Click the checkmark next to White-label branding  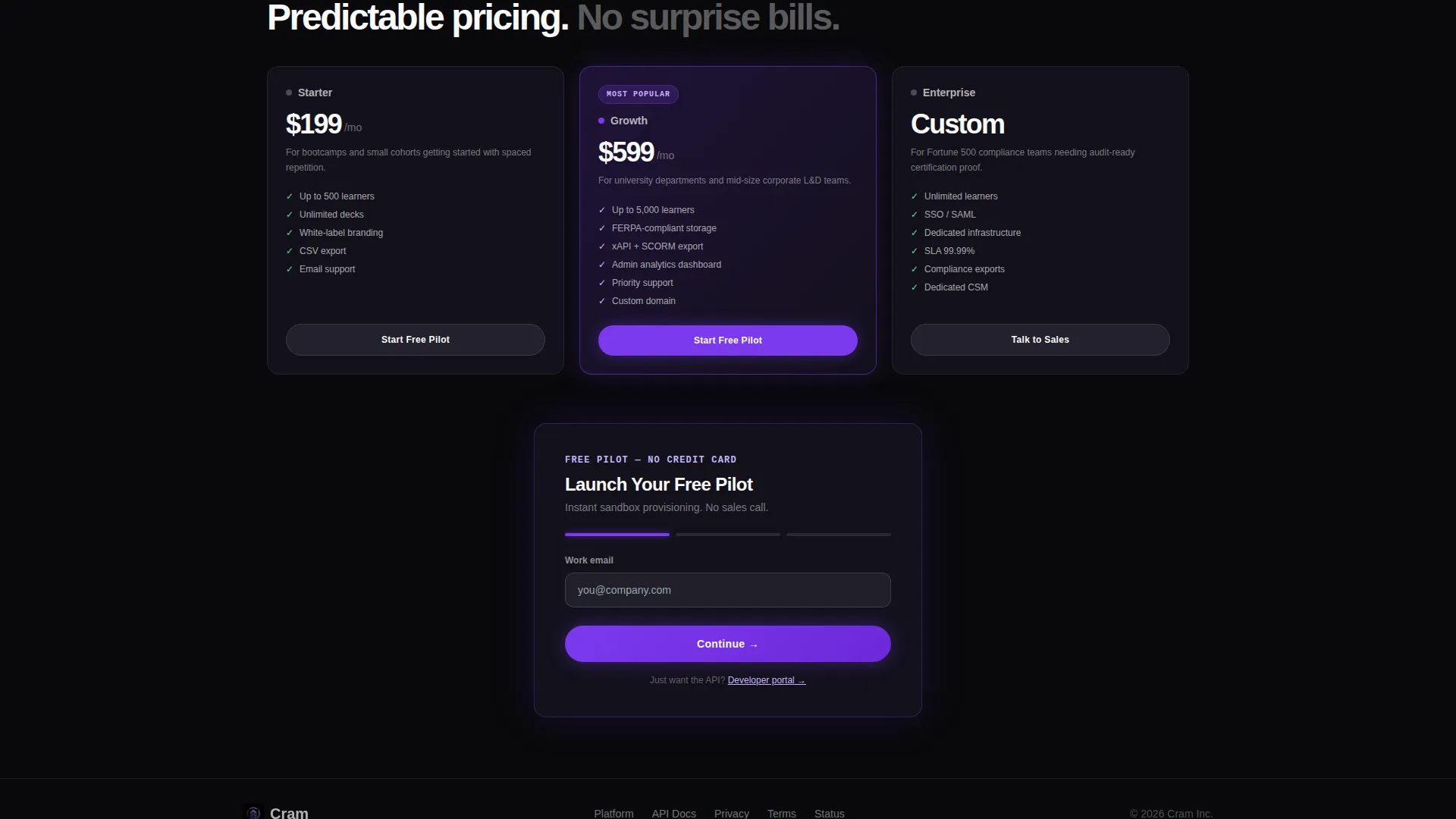tap(290, 233)
